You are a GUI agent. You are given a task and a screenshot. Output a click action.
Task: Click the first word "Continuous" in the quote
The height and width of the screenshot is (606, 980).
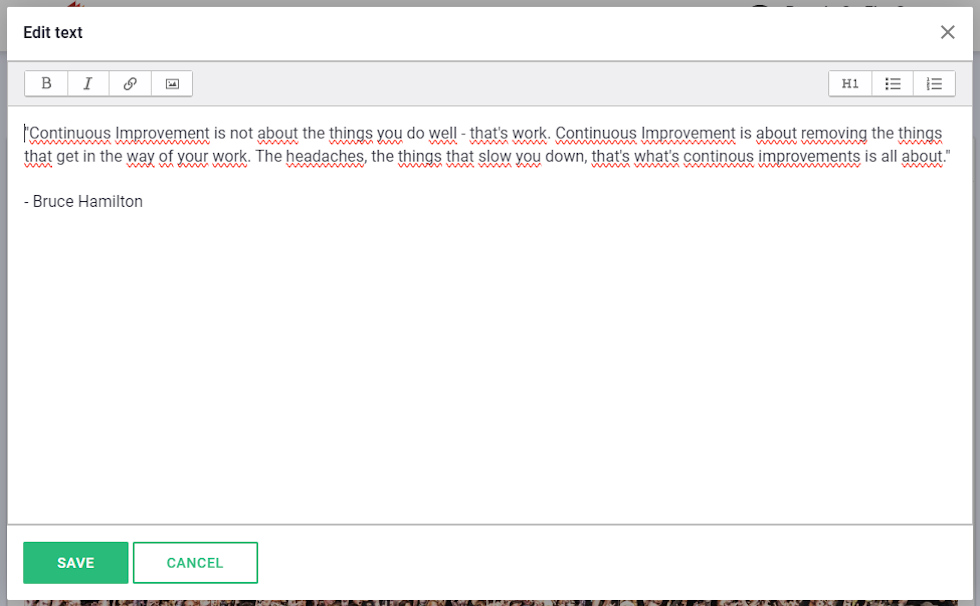click(70, 133)
